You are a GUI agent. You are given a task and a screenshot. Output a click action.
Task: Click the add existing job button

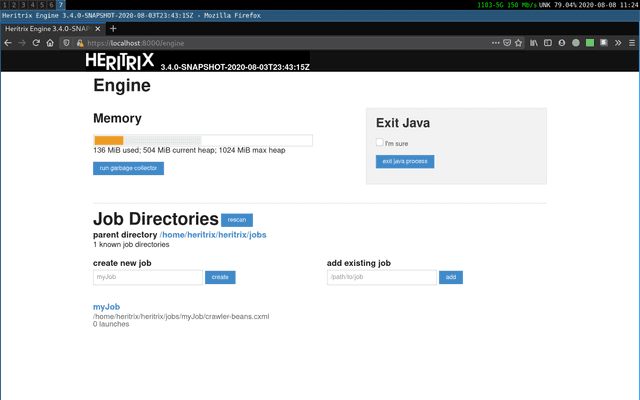pos(451,277)
